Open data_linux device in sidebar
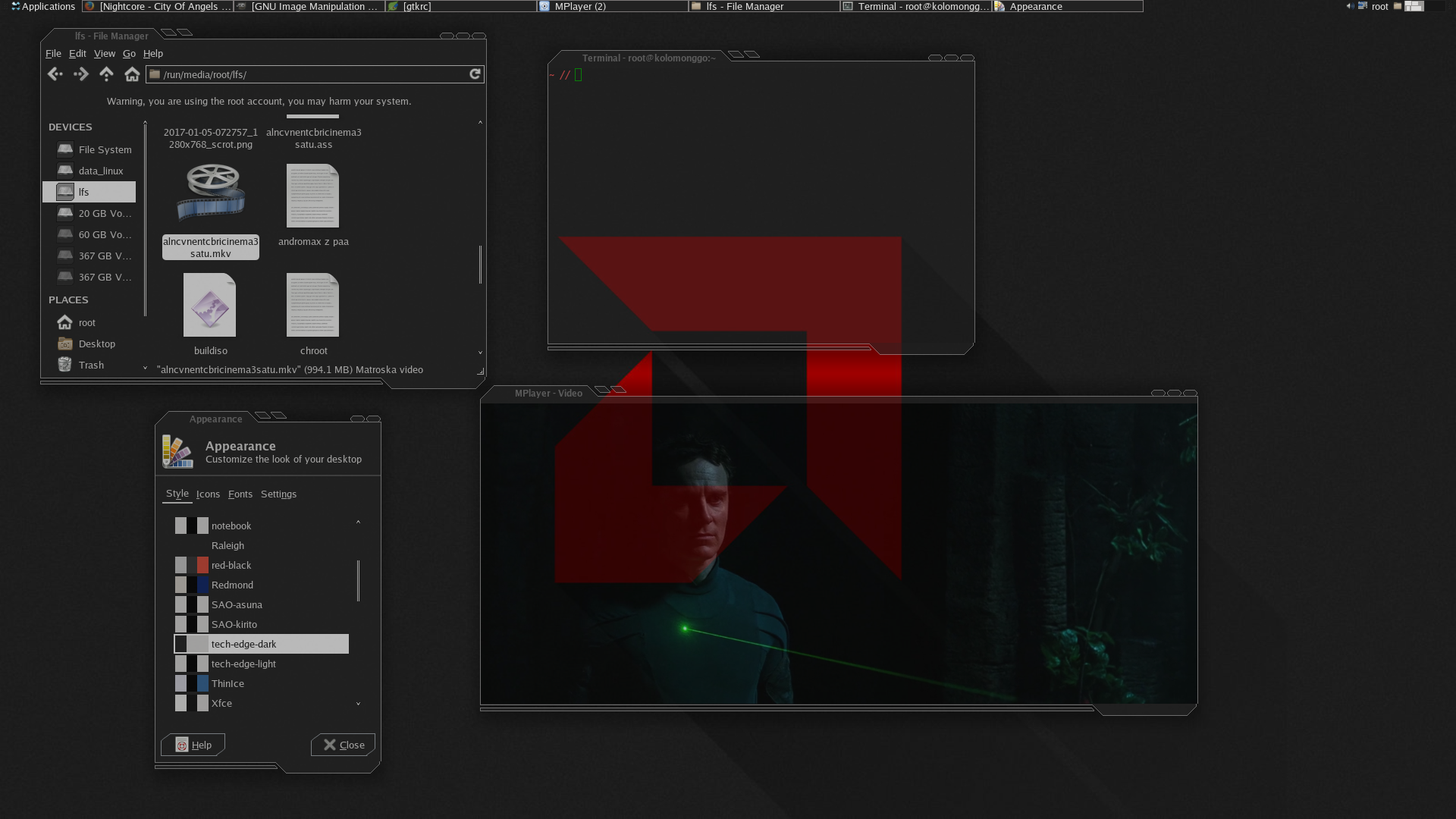 click(89, 171)
